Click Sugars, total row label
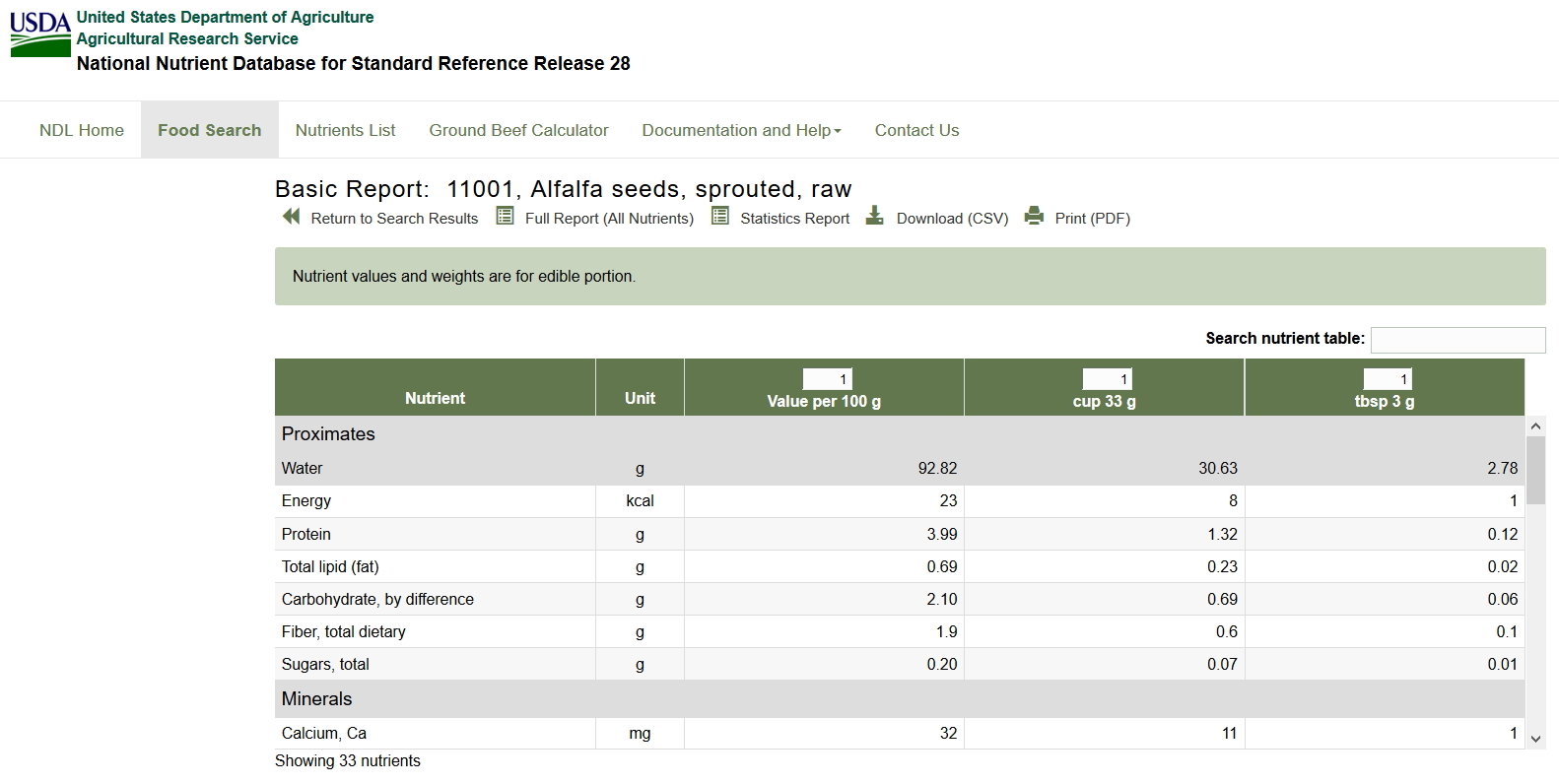Image resolution: width=1559 pixels, height=784 pixels. coord(325,664)
